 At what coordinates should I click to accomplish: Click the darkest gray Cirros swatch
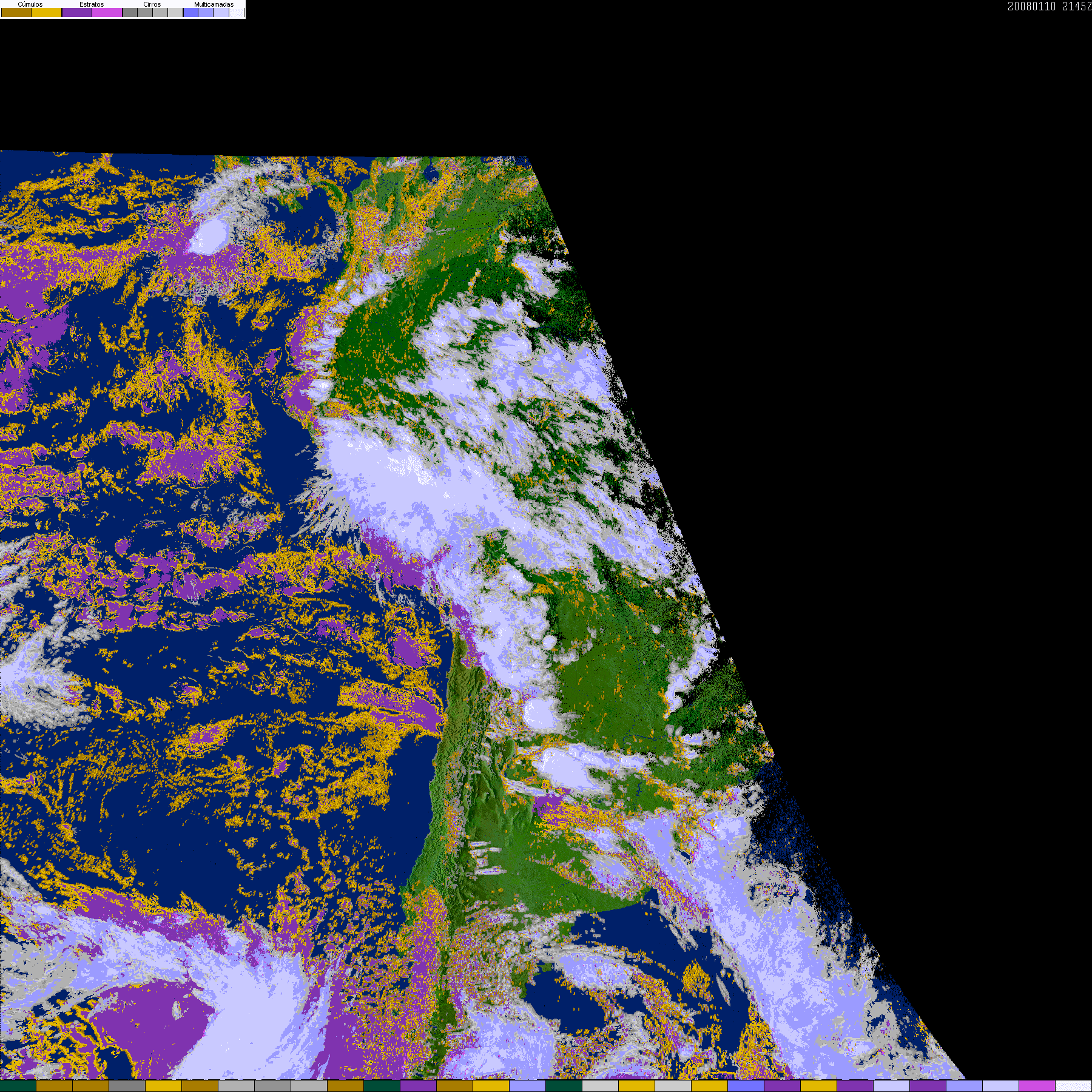pyautogui.click(x=130, y=13)
